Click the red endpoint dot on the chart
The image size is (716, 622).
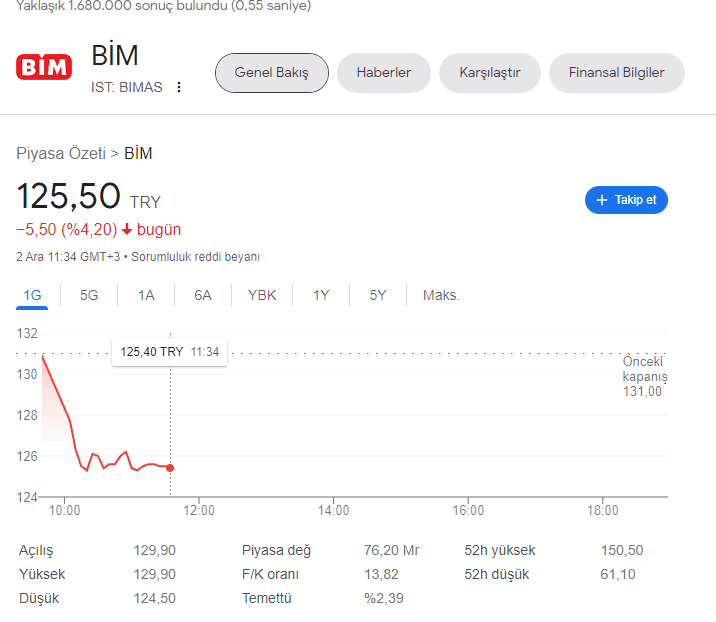point(170,468)
